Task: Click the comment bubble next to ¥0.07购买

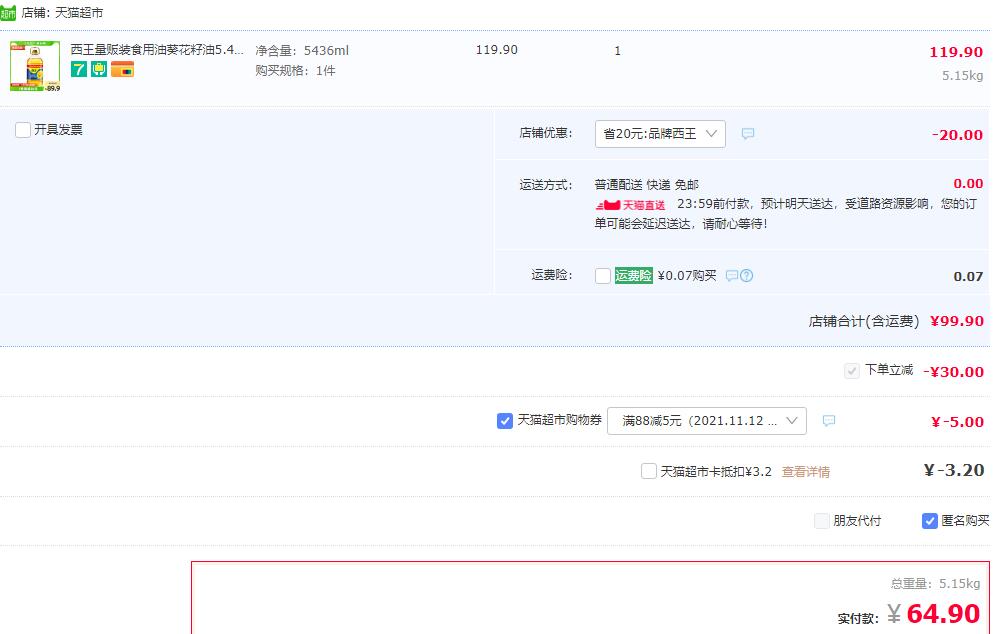Action: tap(732, 276)
